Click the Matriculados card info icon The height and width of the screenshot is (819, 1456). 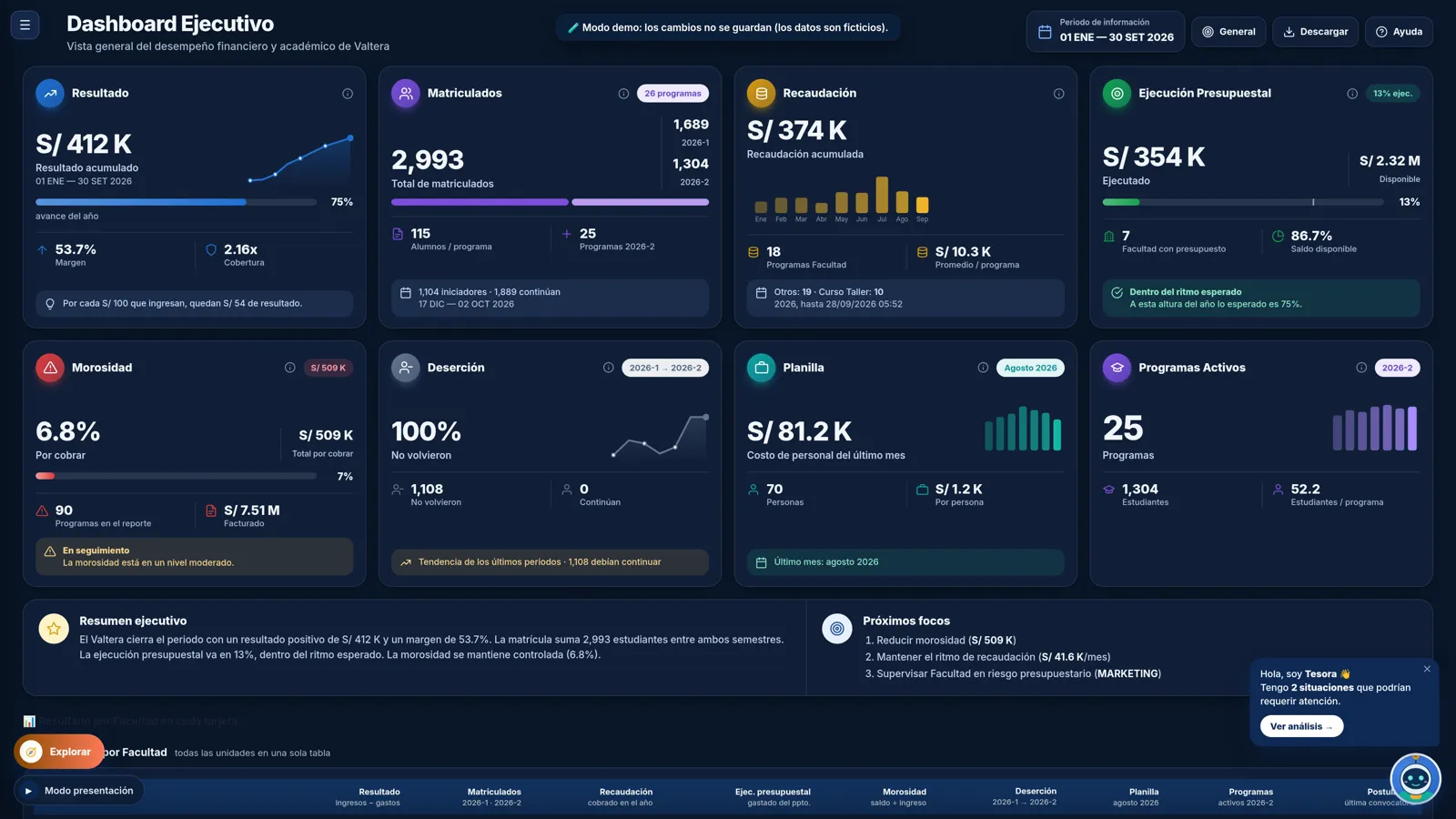click(623, 94)
